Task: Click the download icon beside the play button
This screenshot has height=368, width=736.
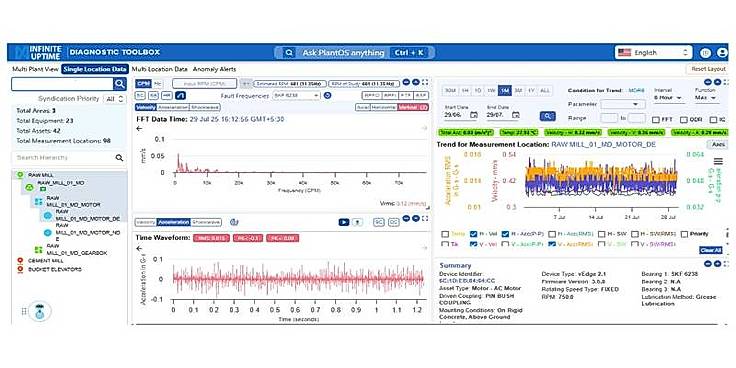Action: [x=357, y=222]
